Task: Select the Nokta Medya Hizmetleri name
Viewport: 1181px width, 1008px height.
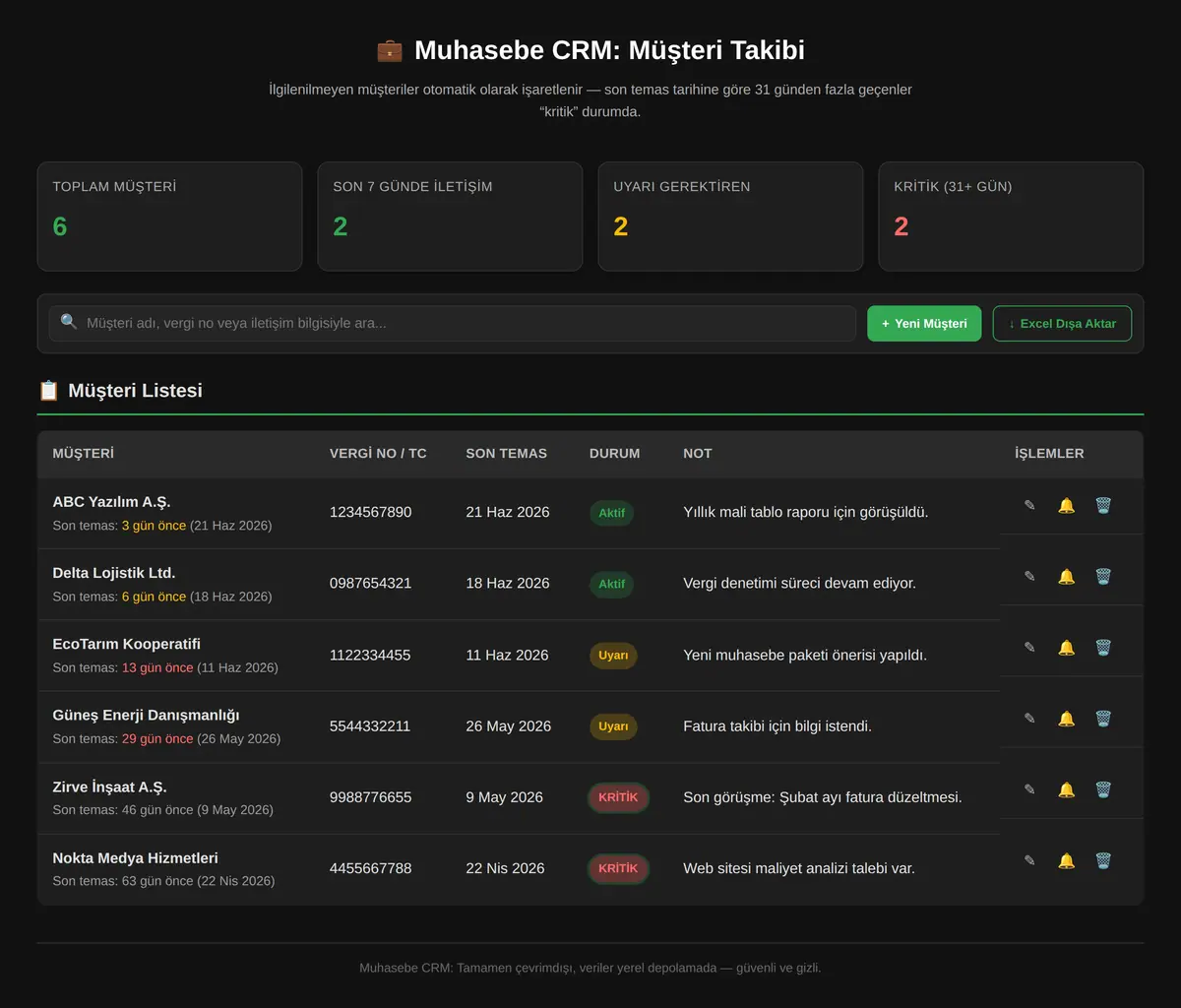Action: pos(135,857)
